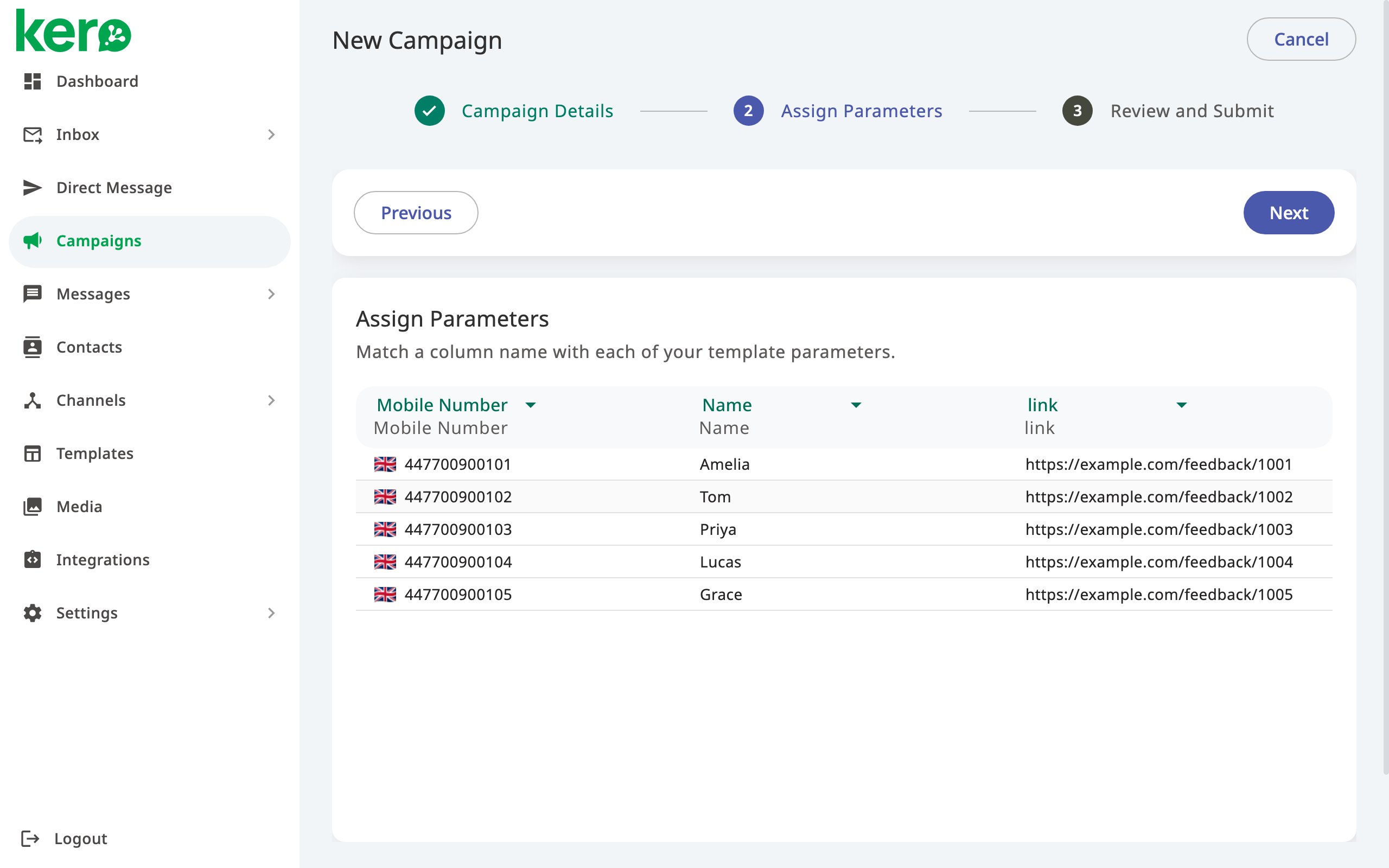Click the Next button
Image resolution: width=1389 pixels, height=868 pixels.
1289,213
